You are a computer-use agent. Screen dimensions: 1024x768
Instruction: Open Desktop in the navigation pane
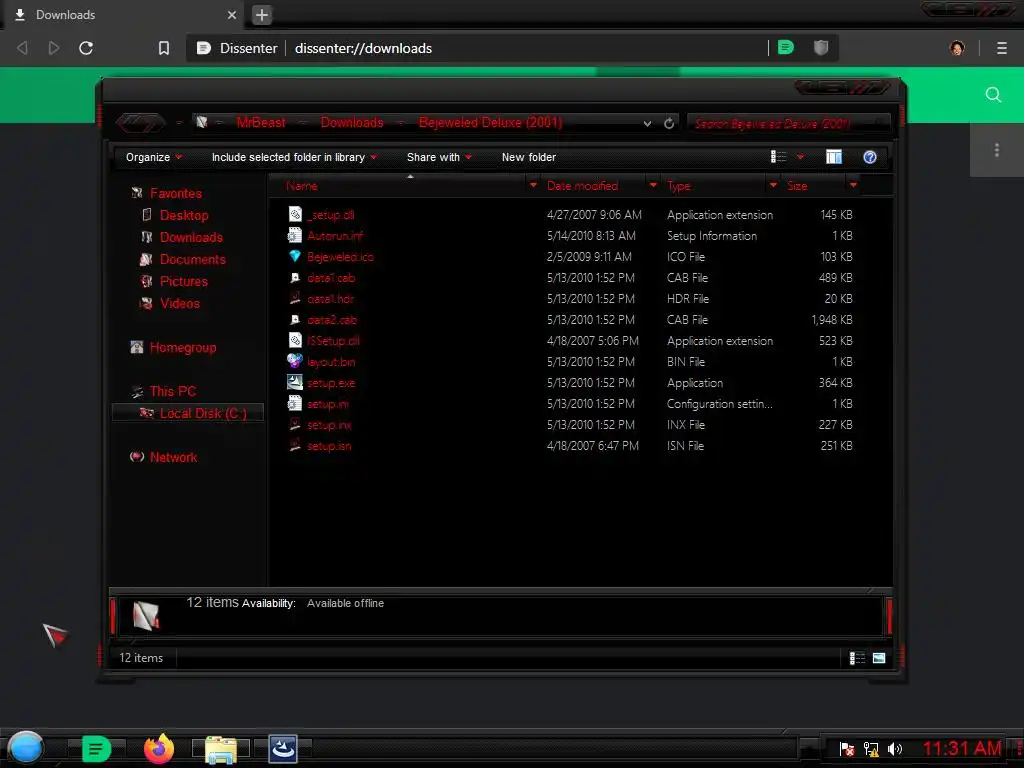coord(184,216)
